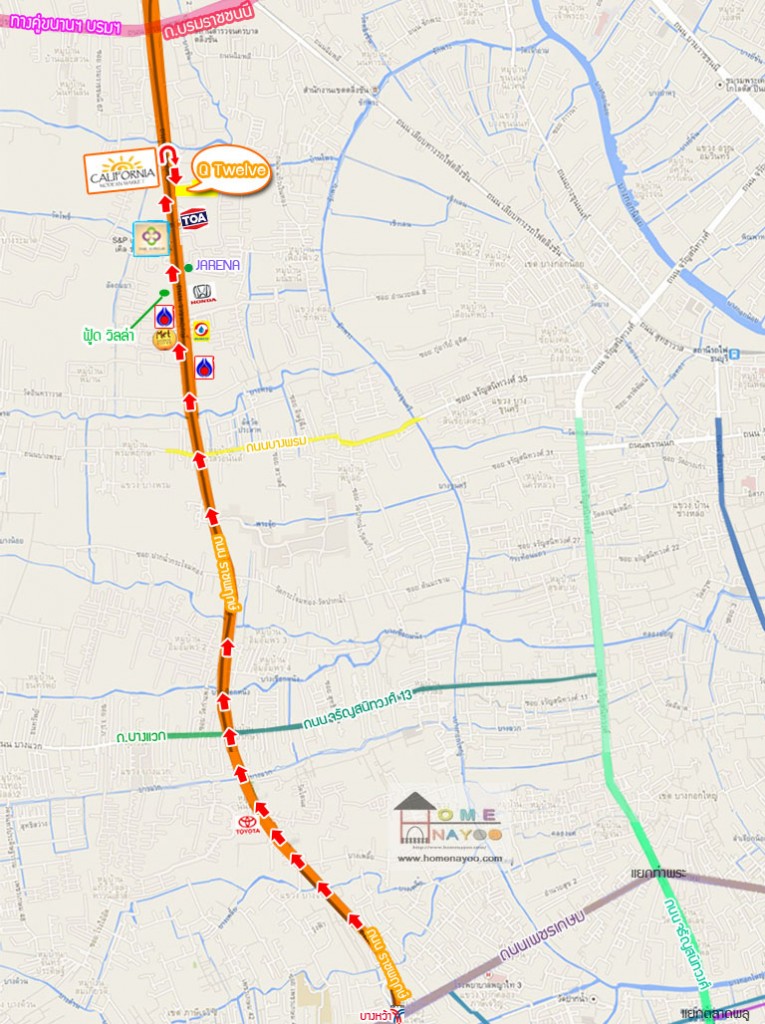Image resolution: width=765 pixels, height=1024 pixels.
Task: Click the PTT station icon beside Met market
Action: (x=164, y=317)
